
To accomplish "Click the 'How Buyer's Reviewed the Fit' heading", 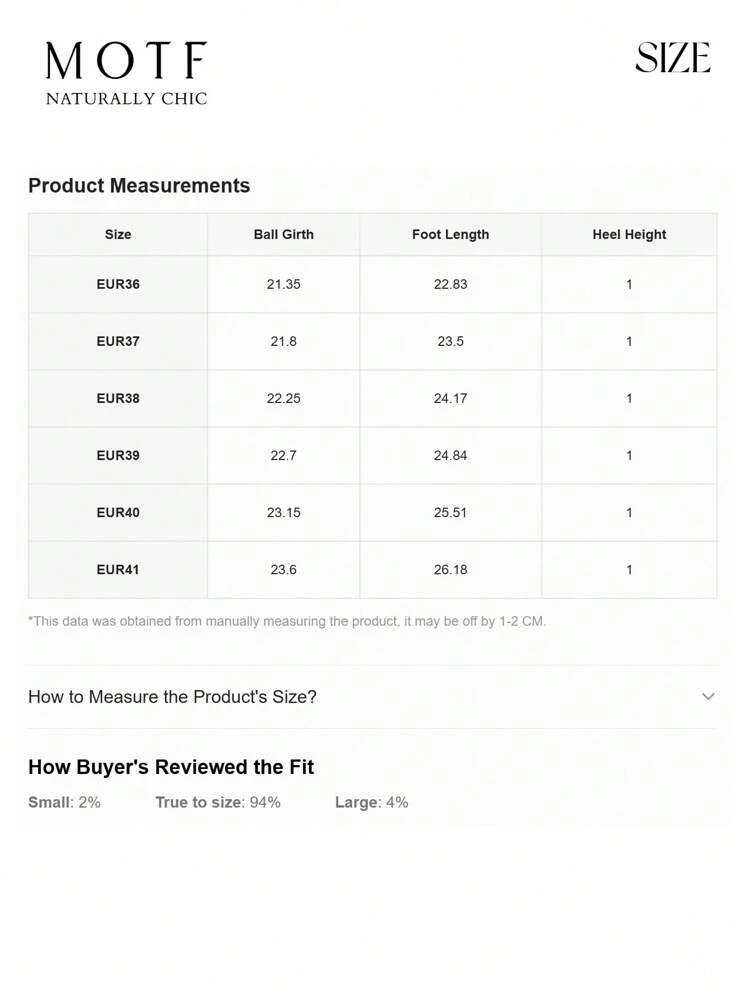I will (171, 767).
